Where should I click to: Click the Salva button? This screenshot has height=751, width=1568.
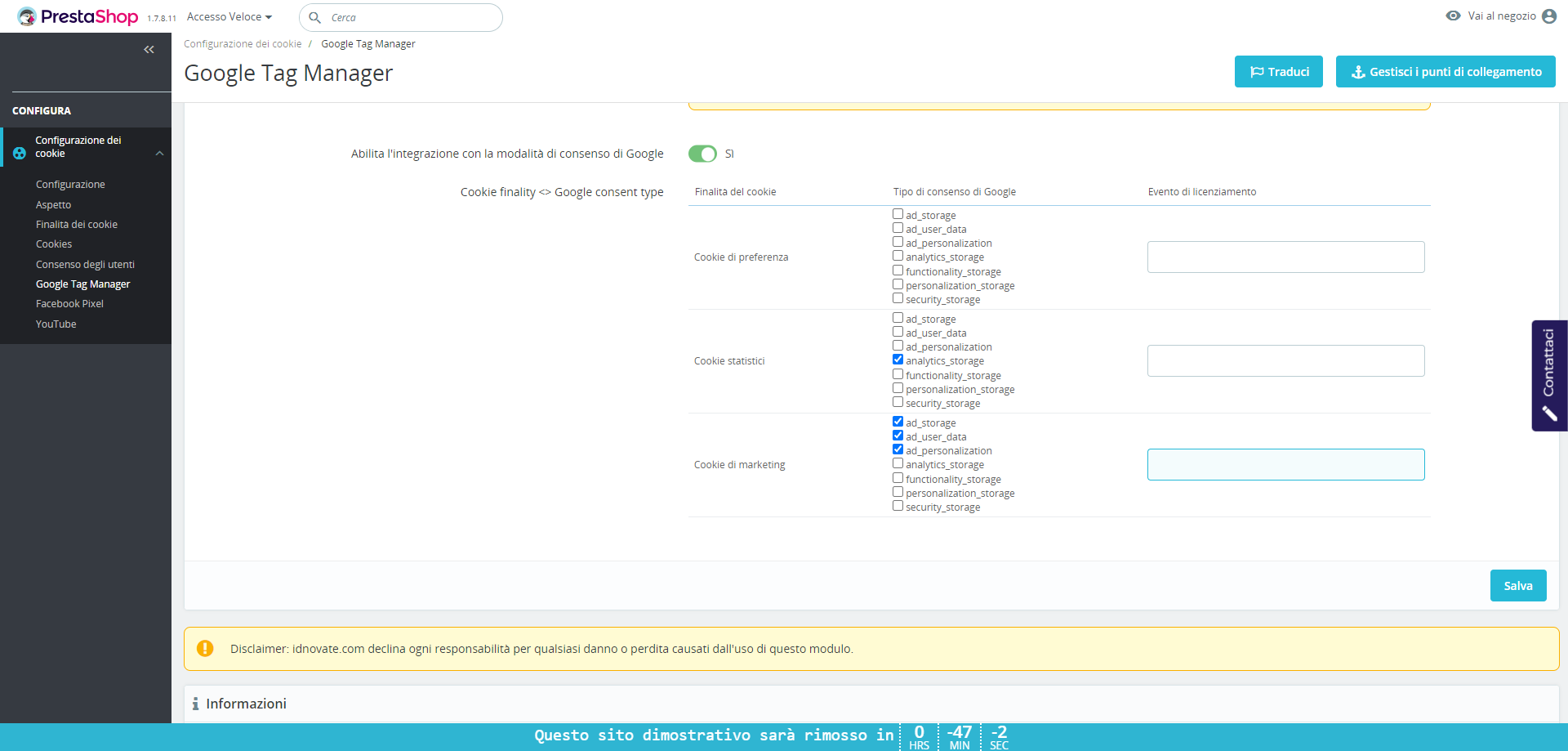[1518, 586]
